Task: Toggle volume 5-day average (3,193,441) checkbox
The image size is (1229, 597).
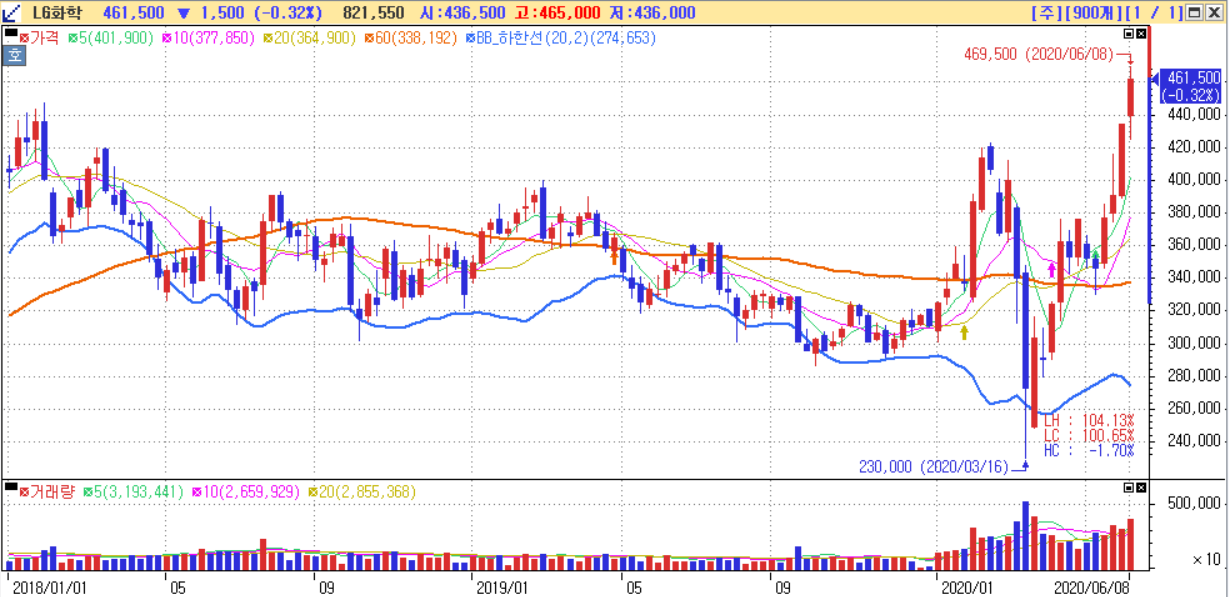Action: tap(87, 491)
